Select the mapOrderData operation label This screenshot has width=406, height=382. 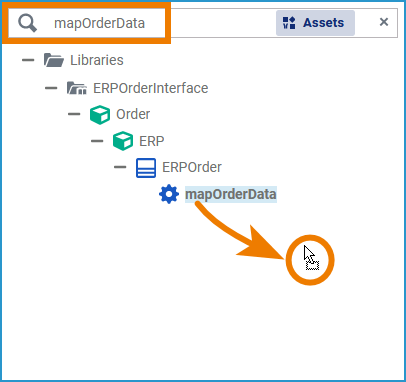click(231, 194)
